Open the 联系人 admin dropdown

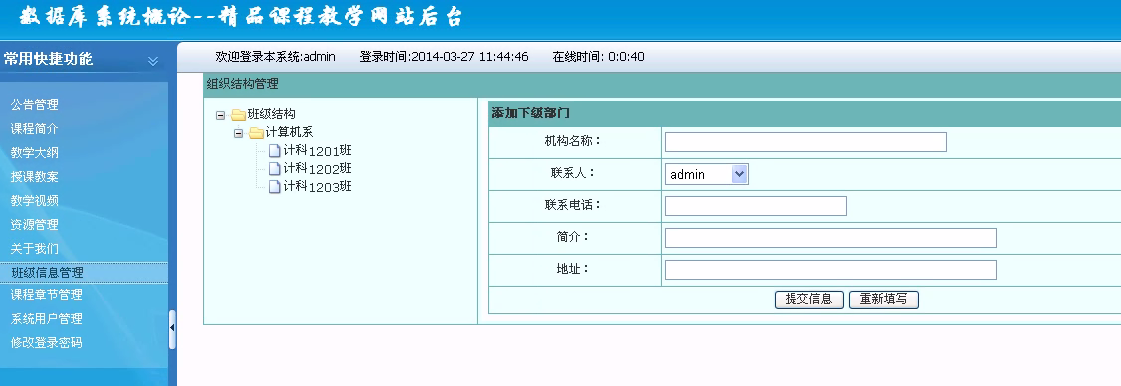pos(706,174)
